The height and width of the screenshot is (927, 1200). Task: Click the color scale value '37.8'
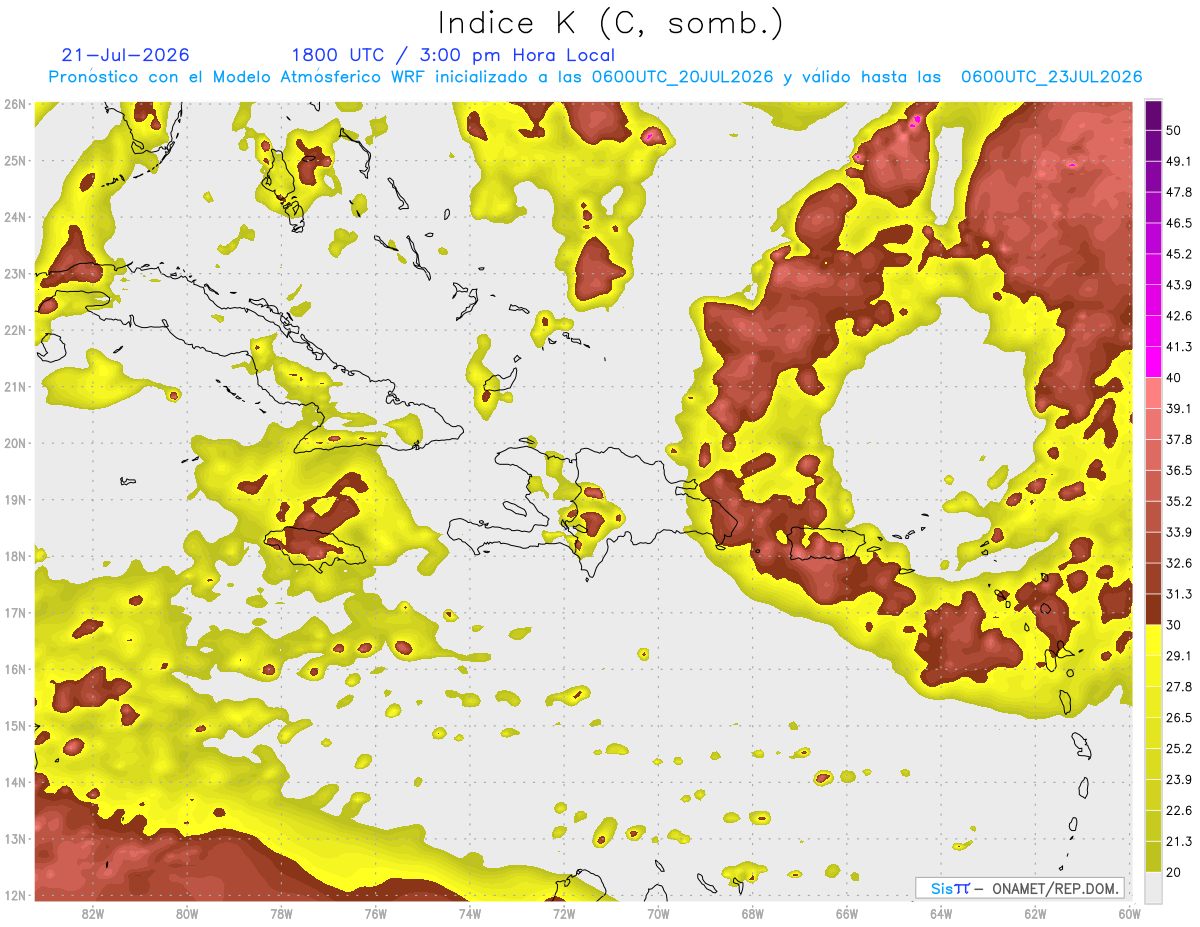point(1179,439)
